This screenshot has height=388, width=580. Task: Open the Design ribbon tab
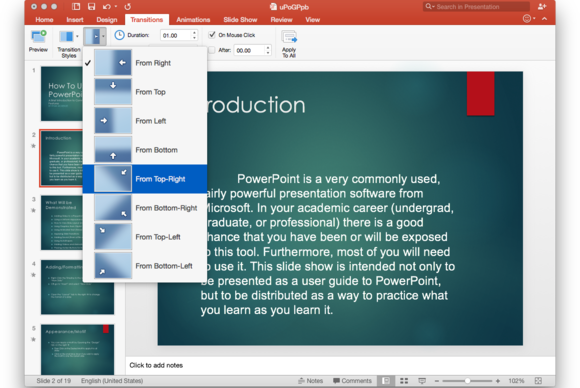coord(107,20)
